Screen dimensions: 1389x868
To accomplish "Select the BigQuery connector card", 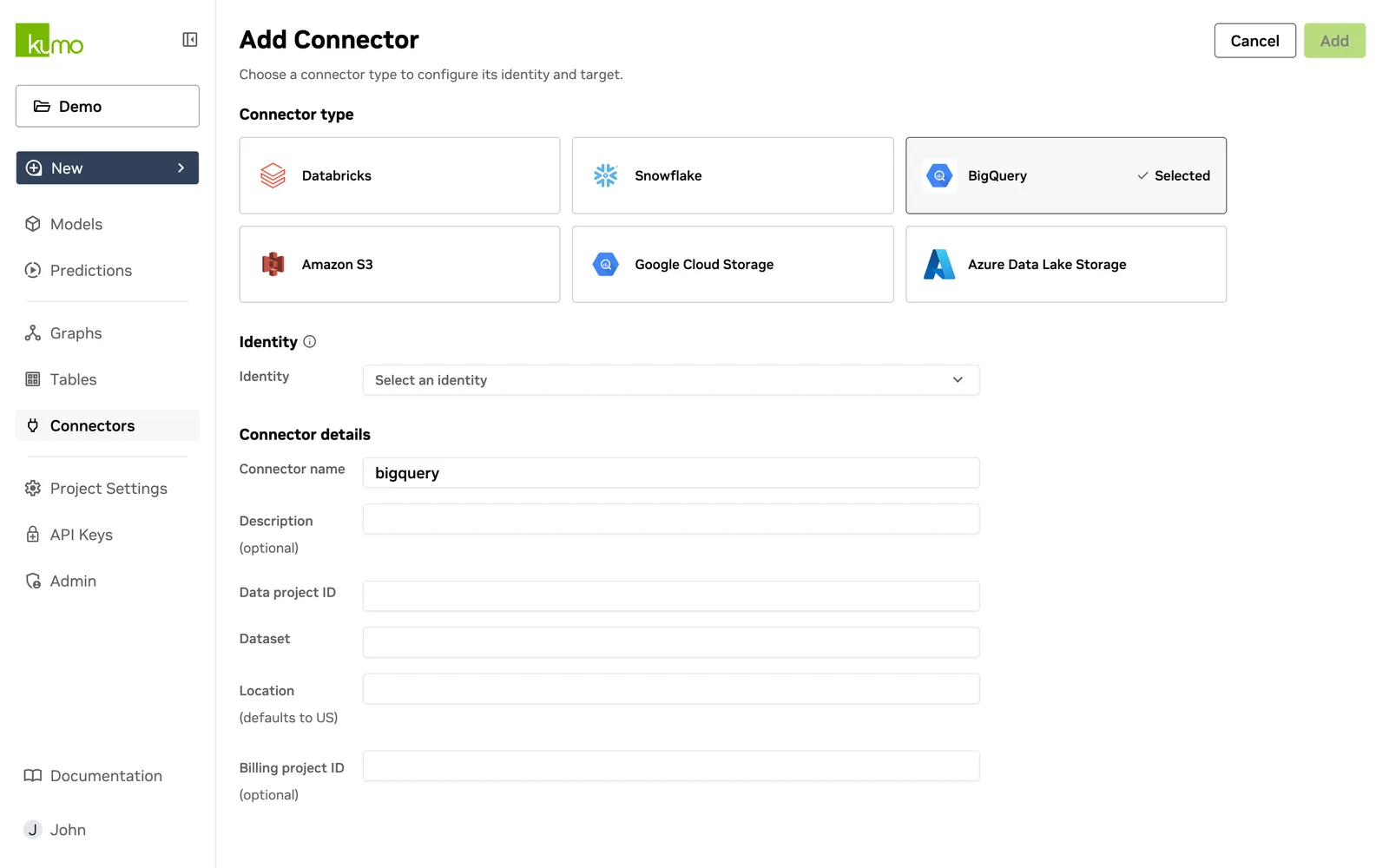I will (x=1066, y=175).
